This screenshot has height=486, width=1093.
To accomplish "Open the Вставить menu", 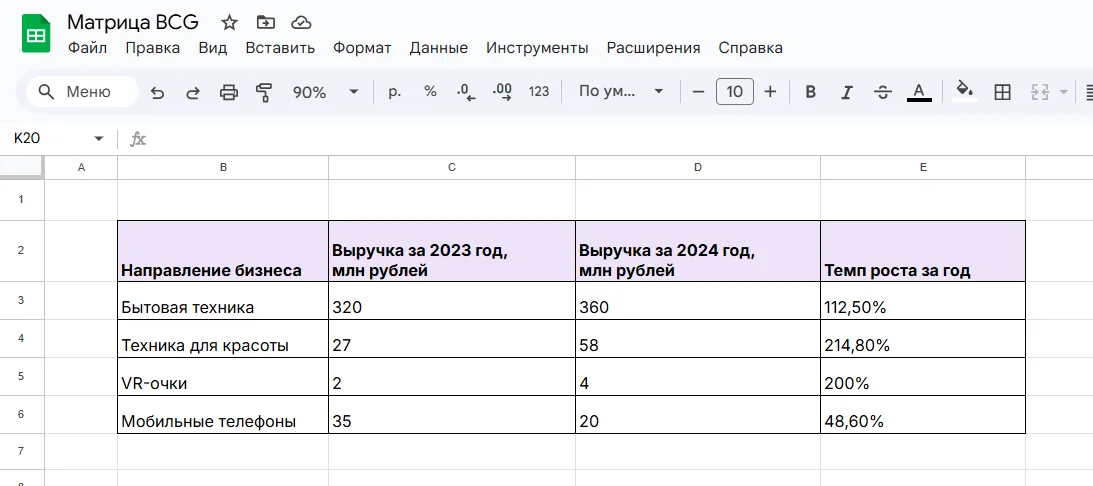I will pyautogui.click(x=280, y=48).
